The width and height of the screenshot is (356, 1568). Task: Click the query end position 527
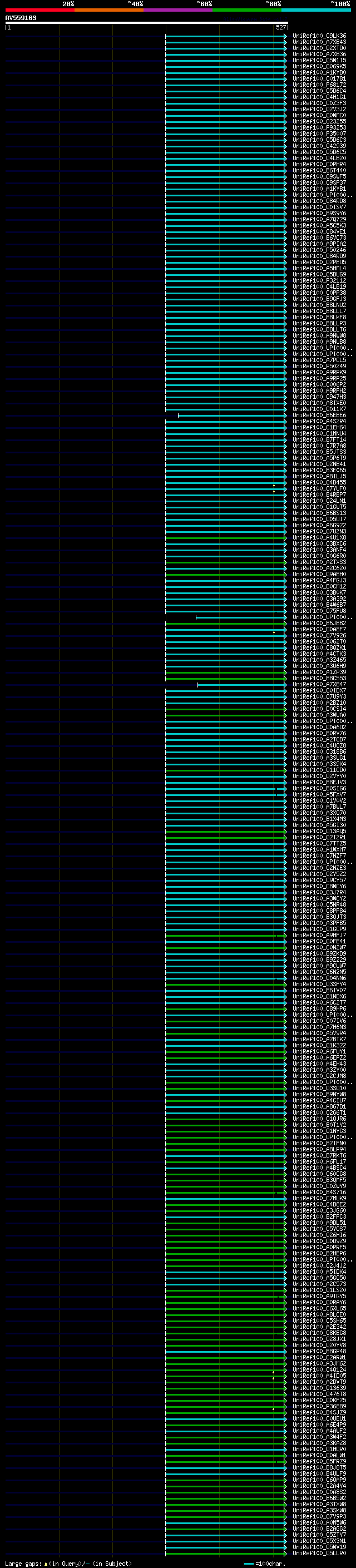coord(280,27)
